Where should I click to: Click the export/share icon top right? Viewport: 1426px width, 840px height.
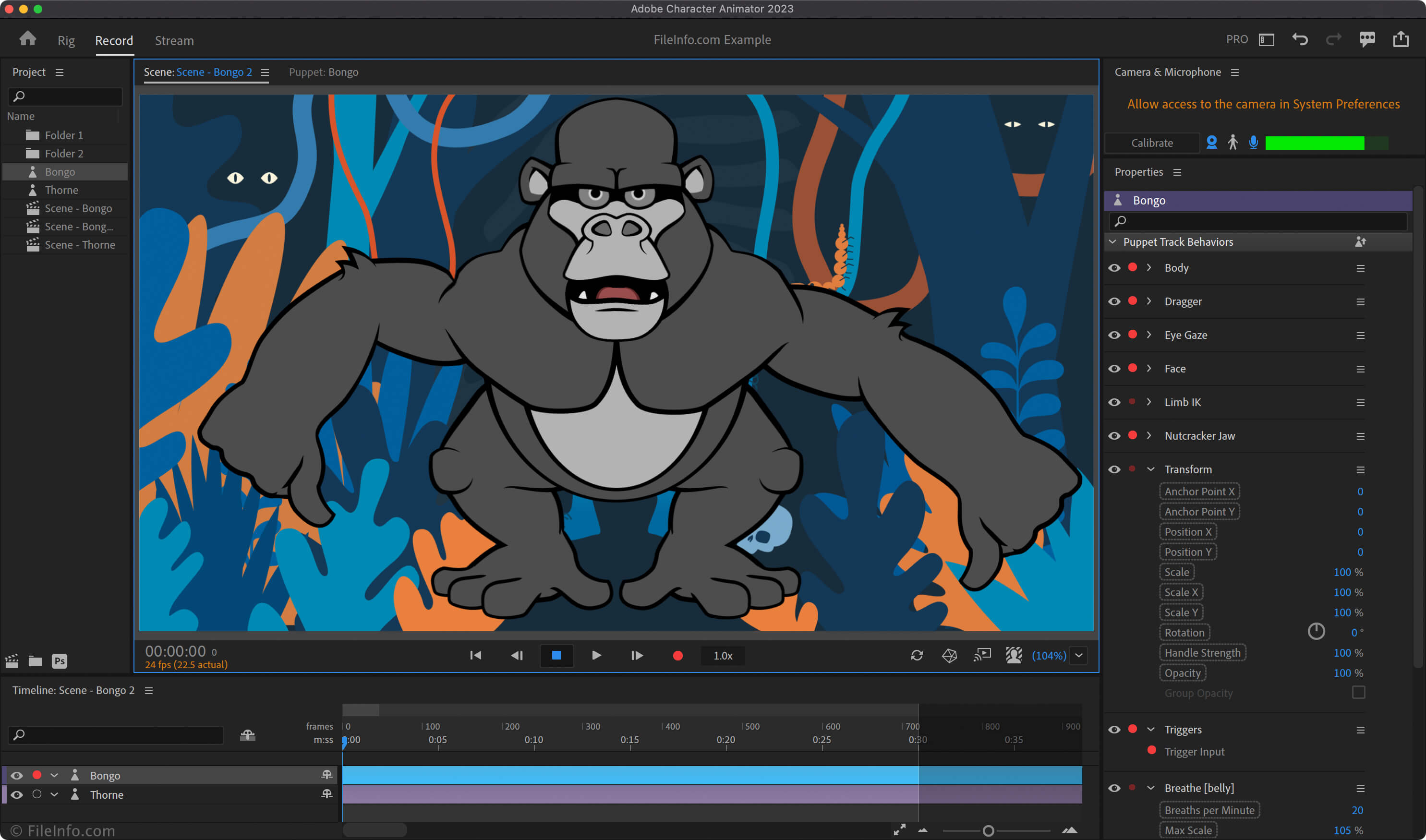pos(1401,40)
